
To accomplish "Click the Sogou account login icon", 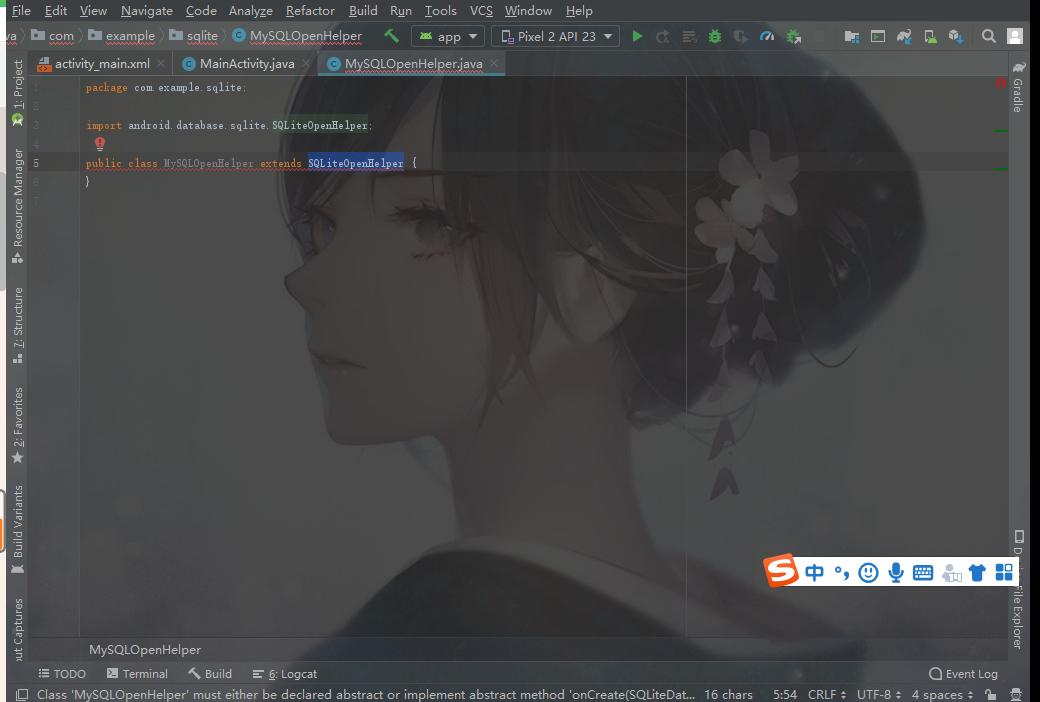I will pyautogui.click(x=951, y=572).
